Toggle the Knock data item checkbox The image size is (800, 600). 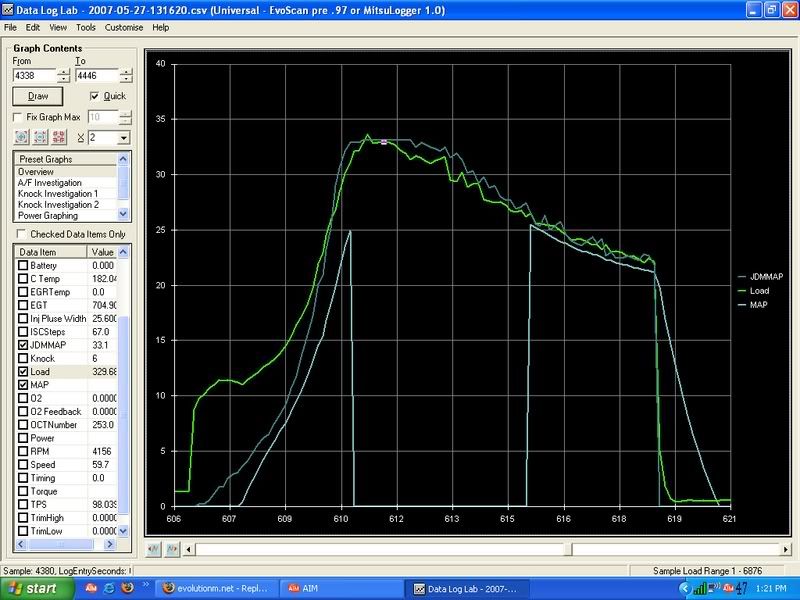(22, 357)
